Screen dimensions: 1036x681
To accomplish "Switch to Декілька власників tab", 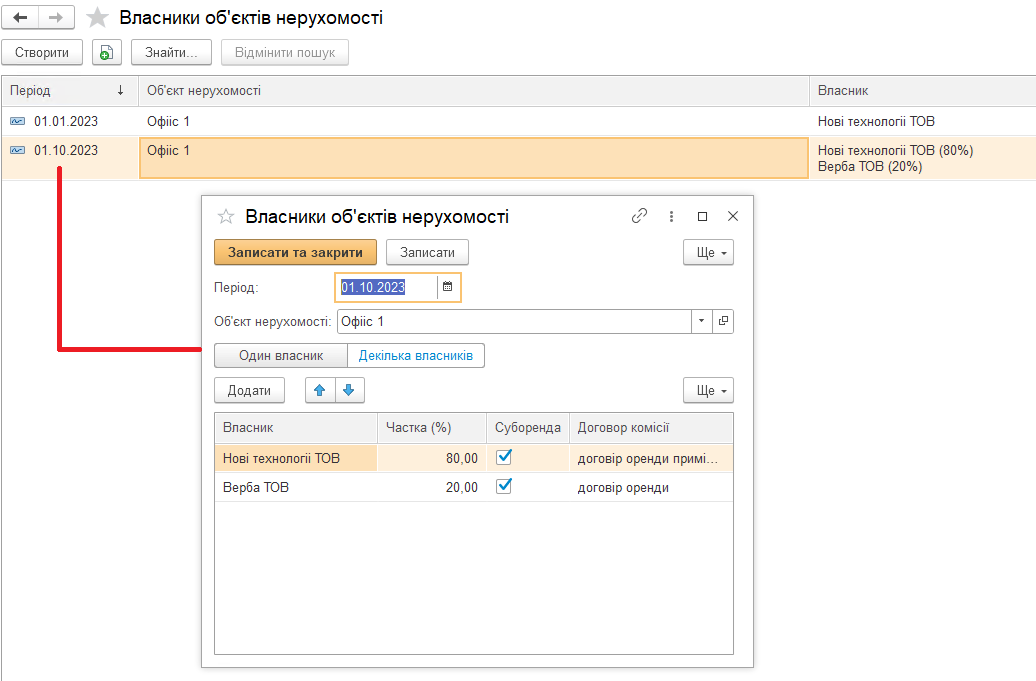I will click(416, 356).
